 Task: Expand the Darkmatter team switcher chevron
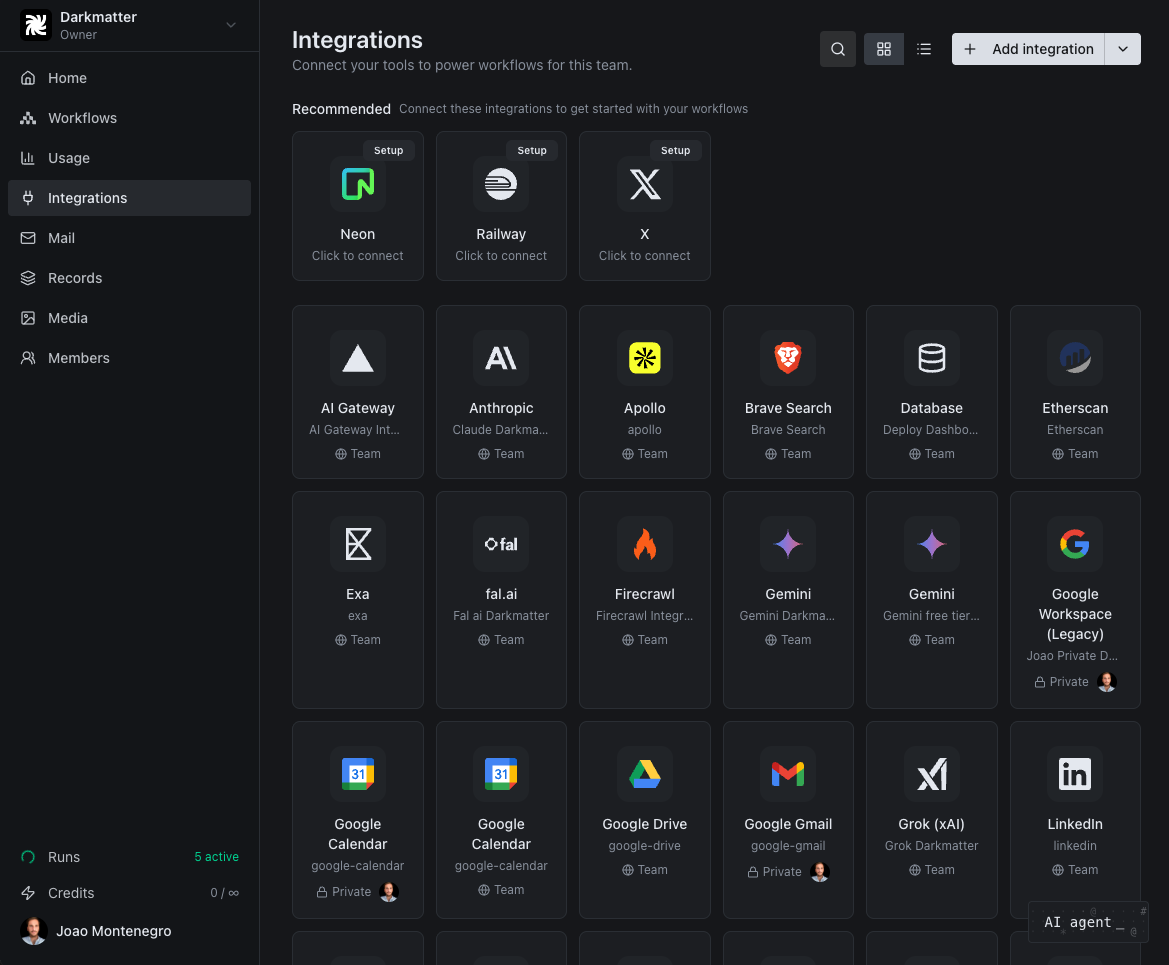click(x=231, y=25)
